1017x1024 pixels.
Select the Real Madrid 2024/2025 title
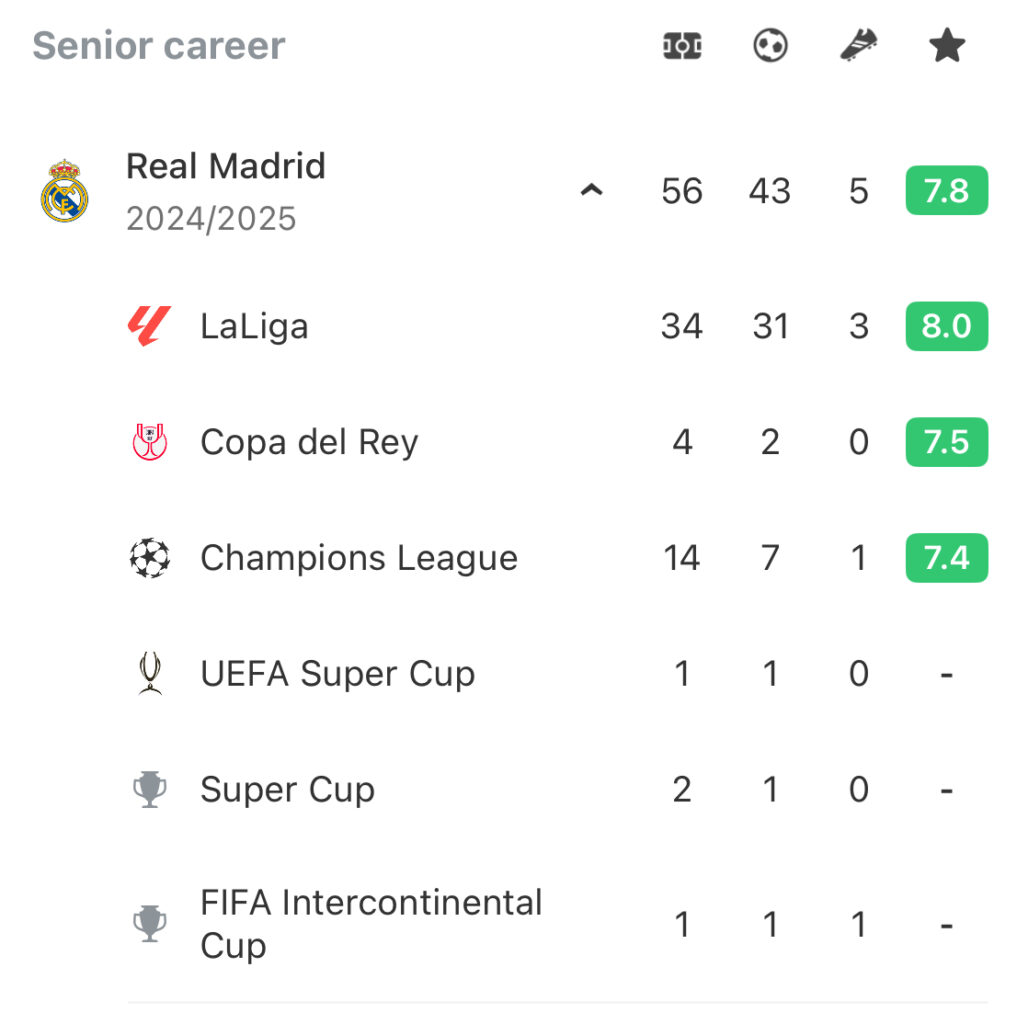pos(225,191)
